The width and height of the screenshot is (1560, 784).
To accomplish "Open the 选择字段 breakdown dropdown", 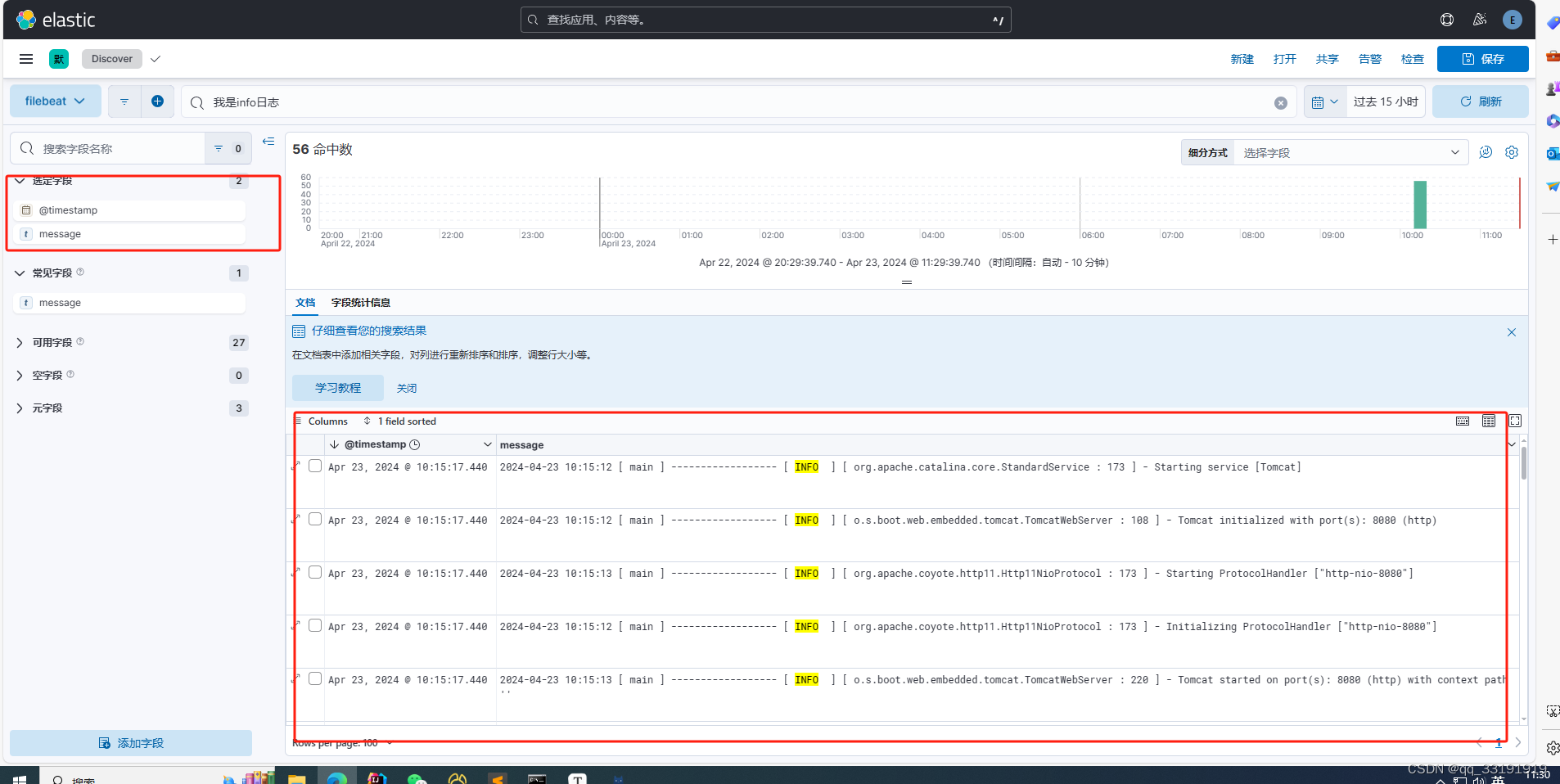I will (x=1351, y=153).
